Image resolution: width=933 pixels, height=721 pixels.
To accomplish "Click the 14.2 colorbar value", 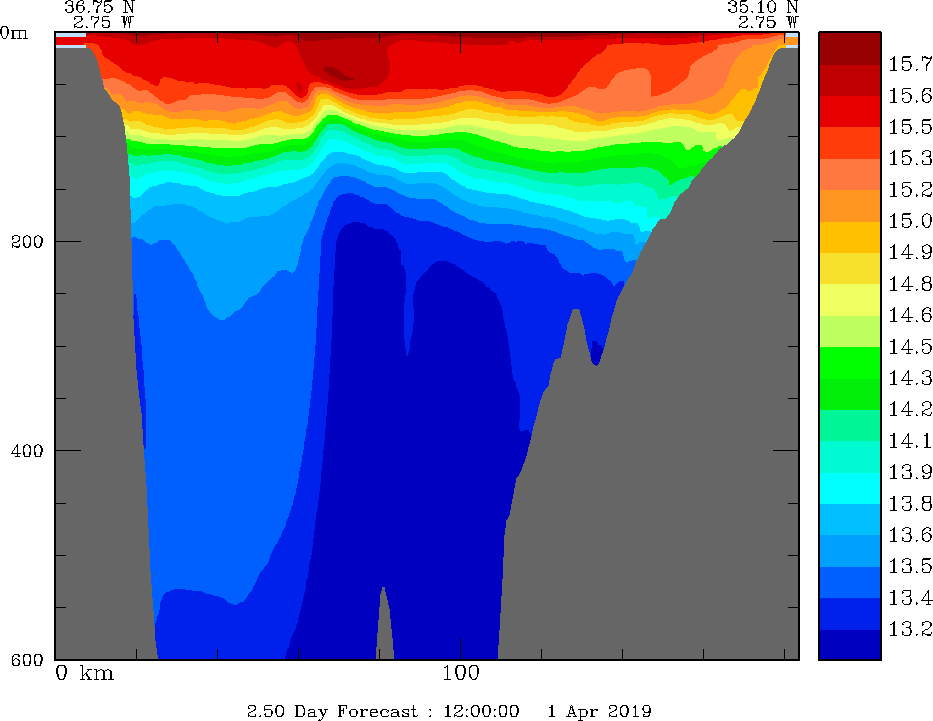I will (910, 409).
